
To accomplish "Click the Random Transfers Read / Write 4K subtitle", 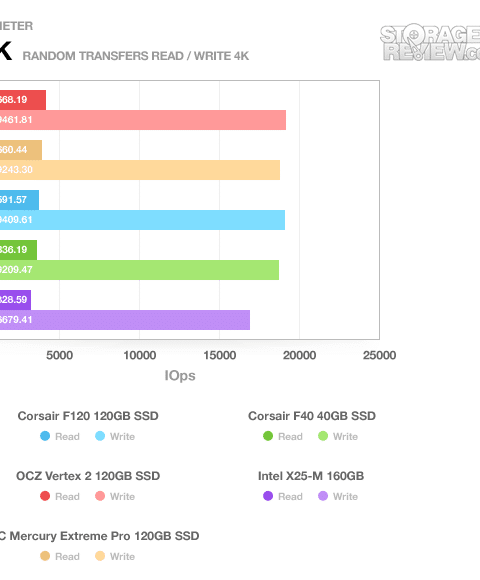I will 136,56.
